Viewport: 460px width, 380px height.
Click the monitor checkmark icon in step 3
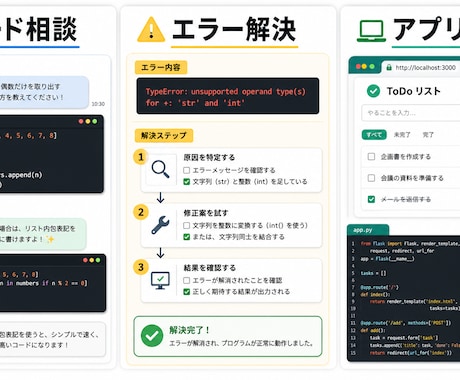pos(160,280)
